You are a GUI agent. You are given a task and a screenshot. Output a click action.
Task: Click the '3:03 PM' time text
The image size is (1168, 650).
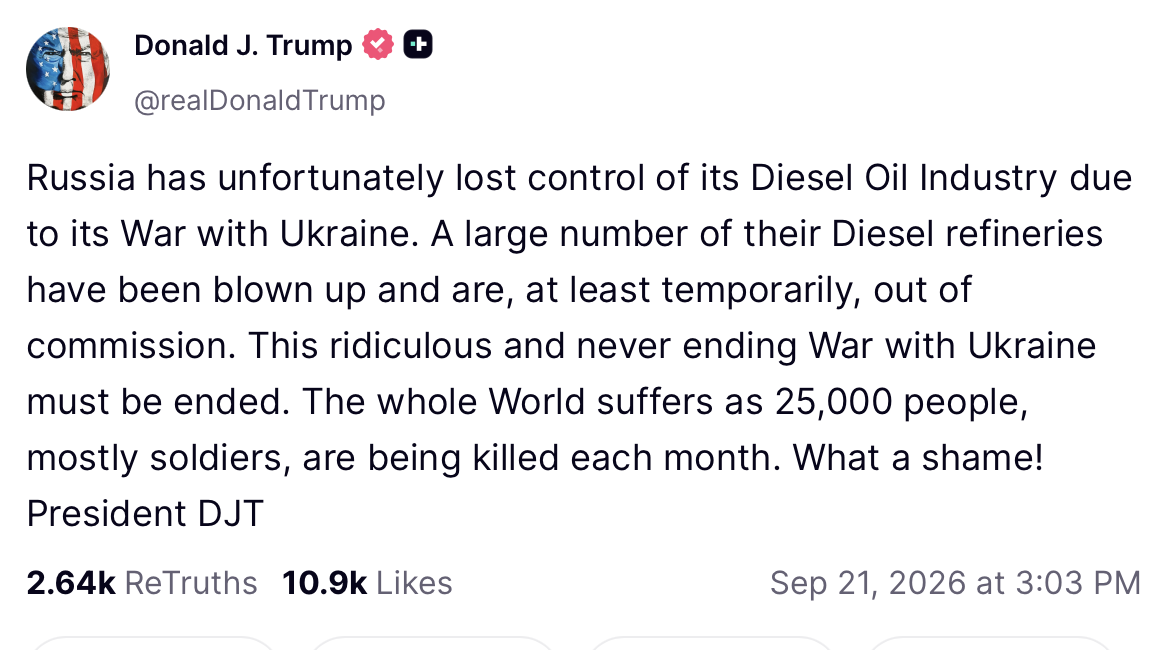pos(1078,583)
